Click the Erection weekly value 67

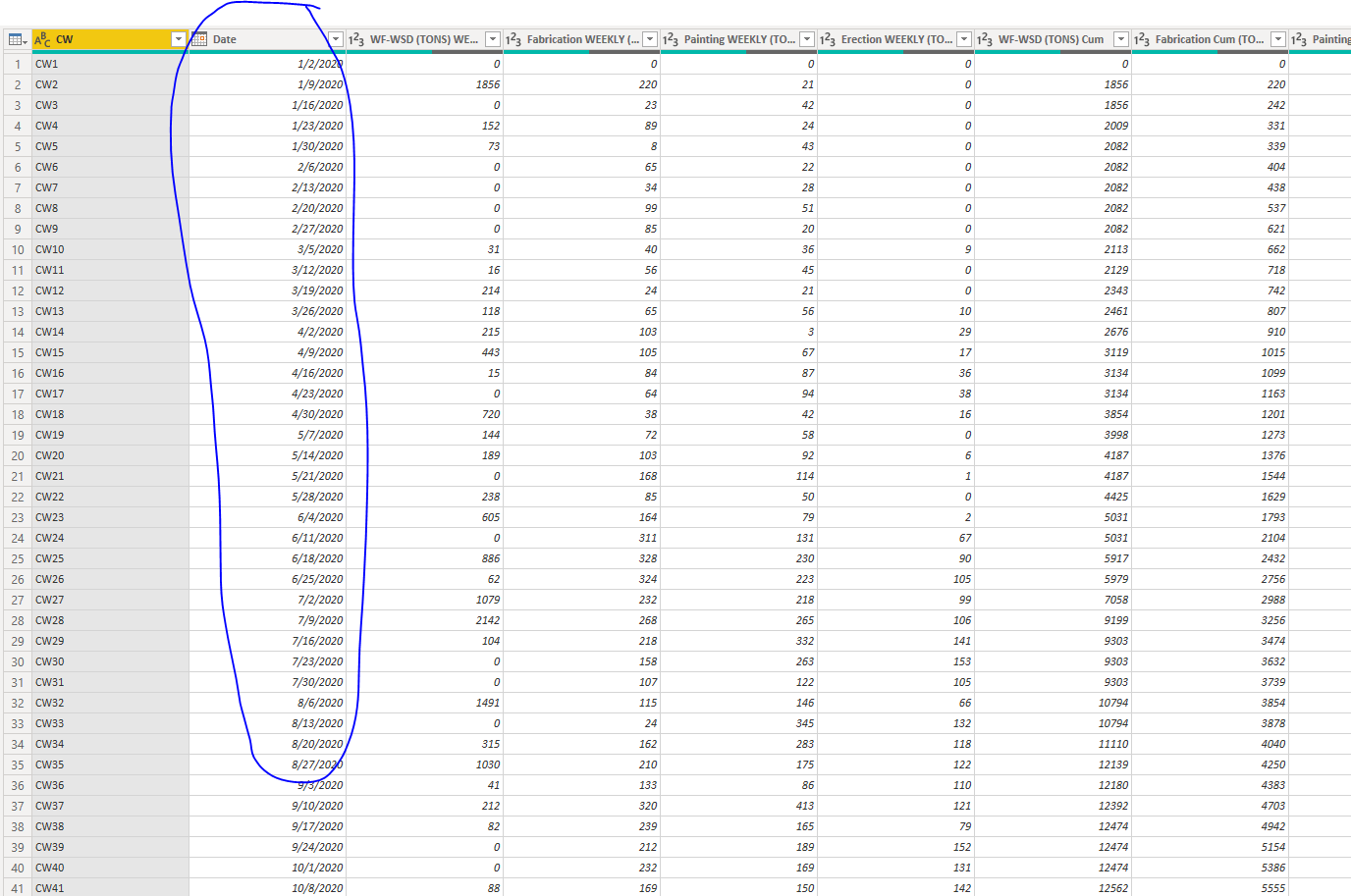(895, 538)
